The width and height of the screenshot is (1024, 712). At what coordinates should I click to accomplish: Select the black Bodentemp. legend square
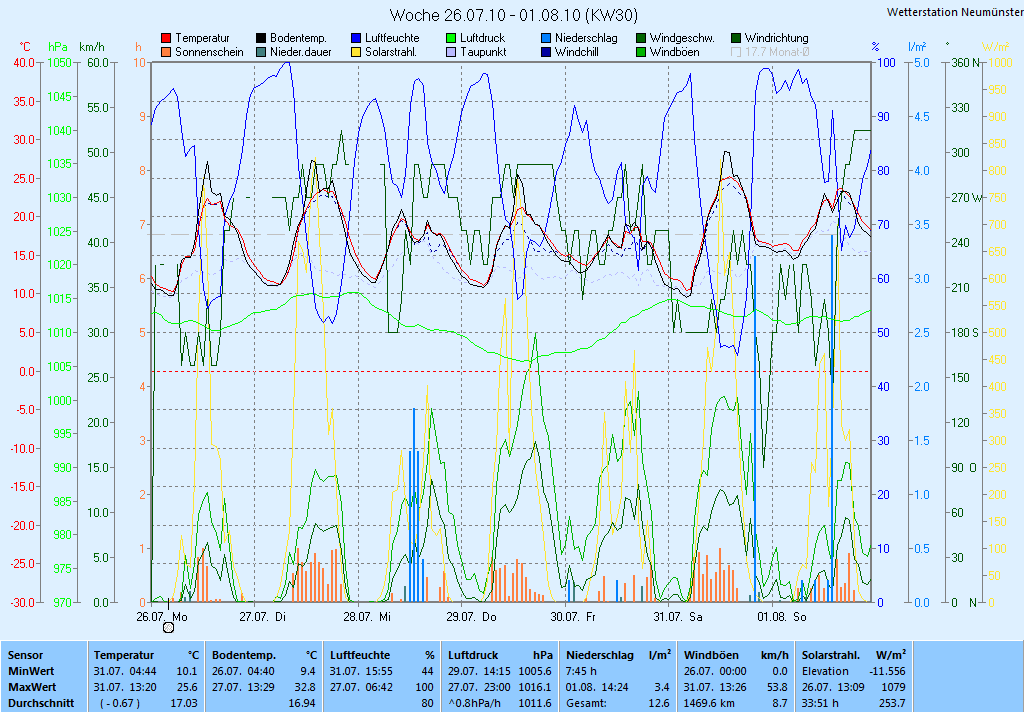point(261,38)
